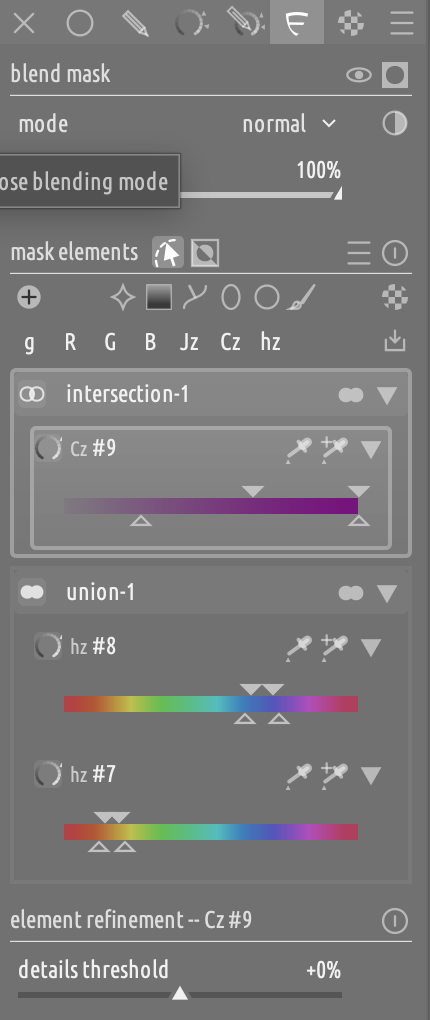
Task: Collapse the intersection-1 group triangle
Action: (387, 395)
